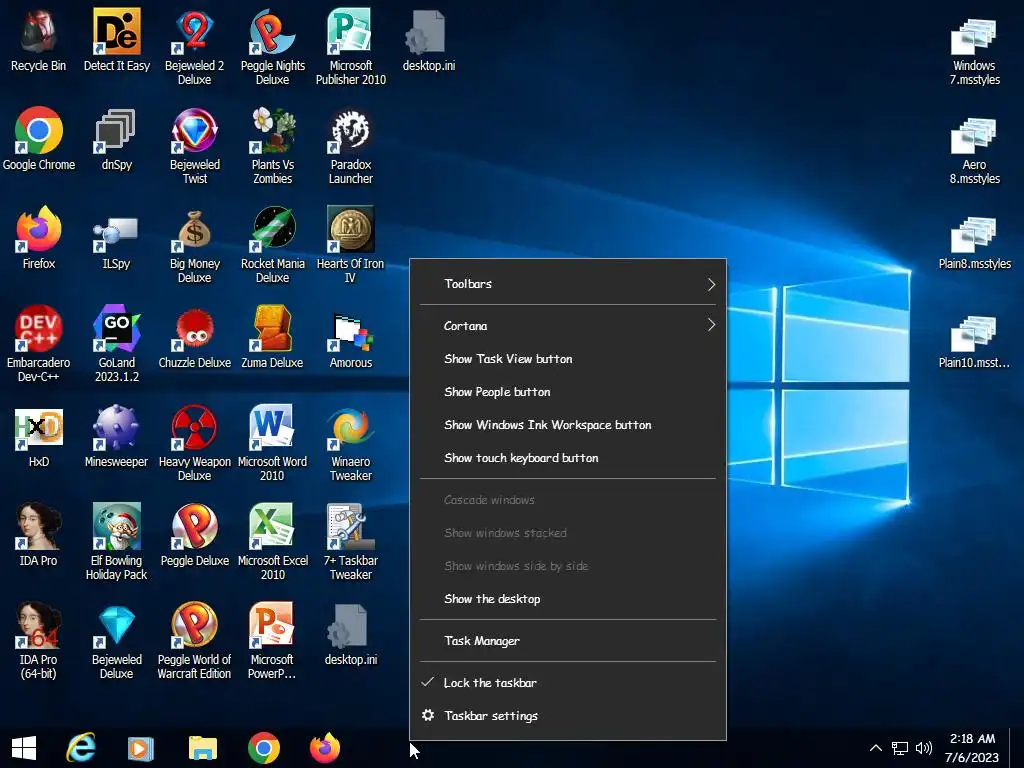Launch Chrome from the taskbar
This screenshot has width=1024, height=768.
[x=264, y=748]
